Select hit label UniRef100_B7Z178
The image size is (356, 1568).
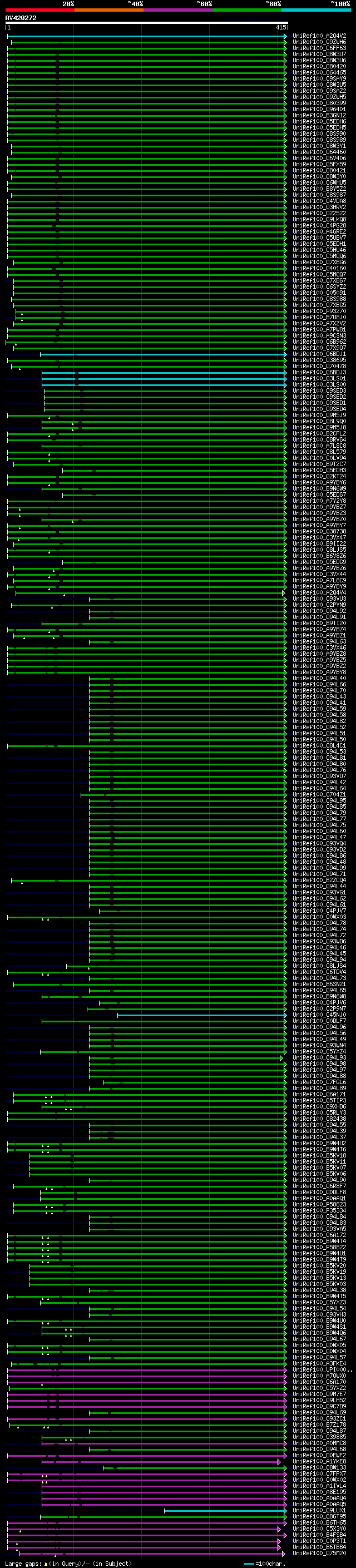click(x=319, y=1425)
